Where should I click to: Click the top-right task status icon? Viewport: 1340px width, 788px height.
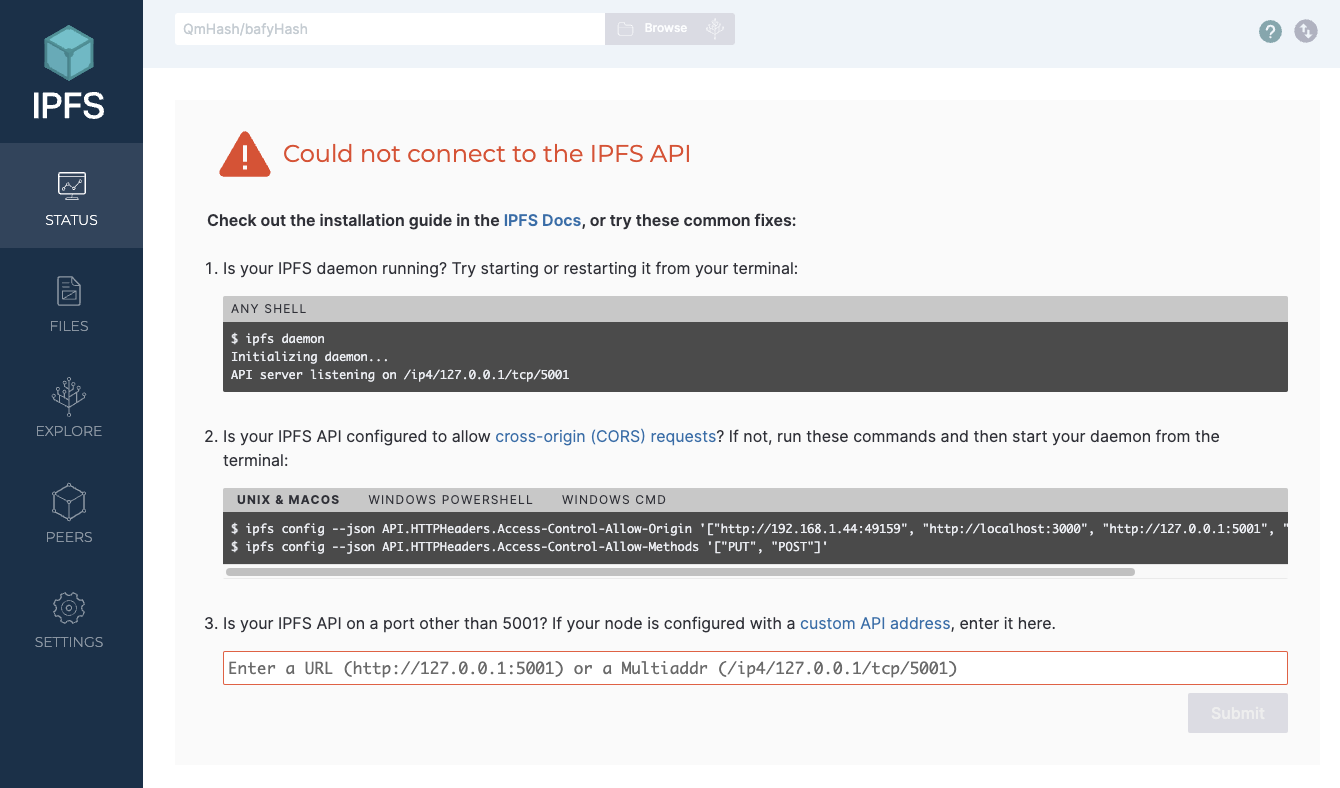pyautogui.click(x=1305, y=31)
